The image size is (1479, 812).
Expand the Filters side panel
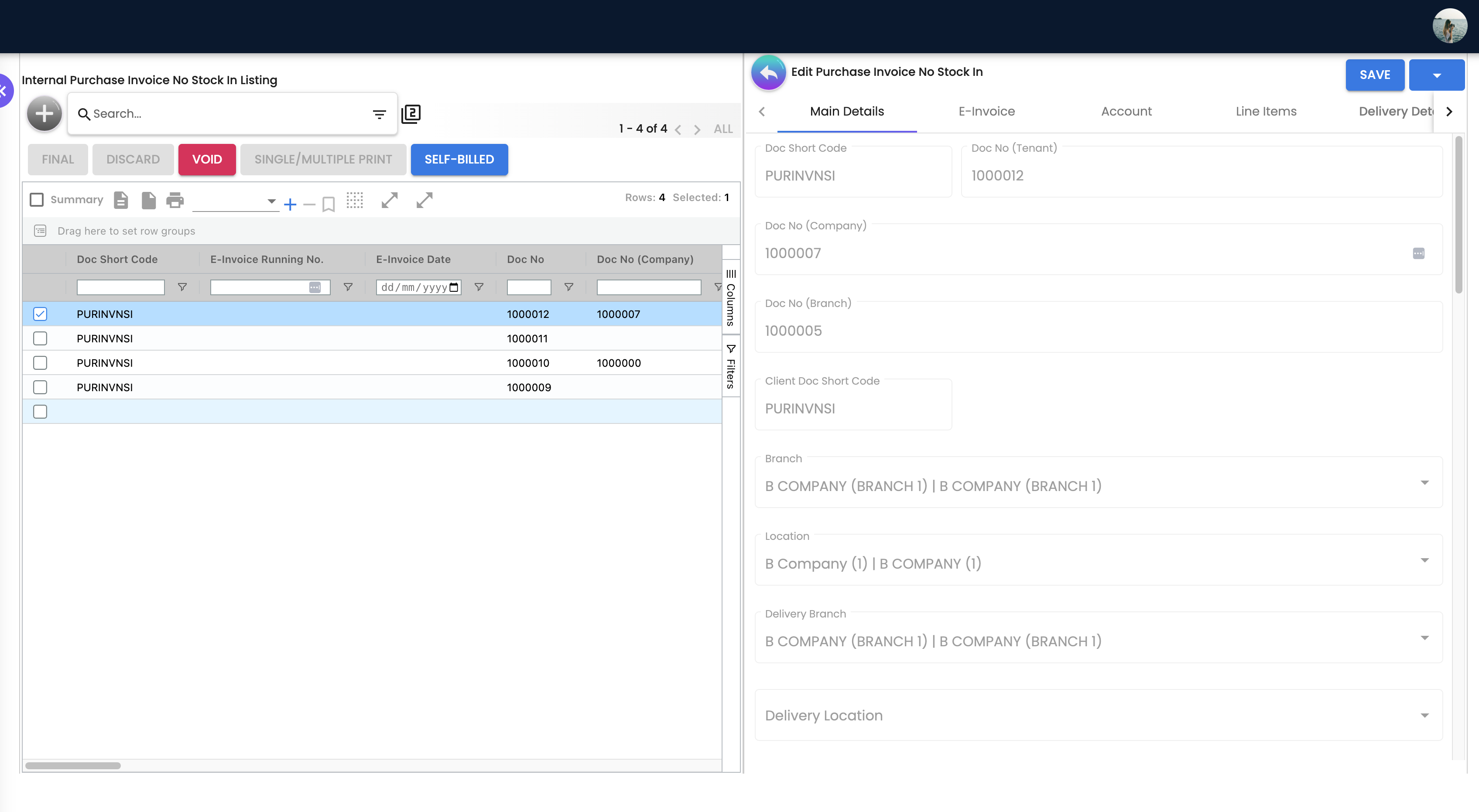[x=731, y=366]
